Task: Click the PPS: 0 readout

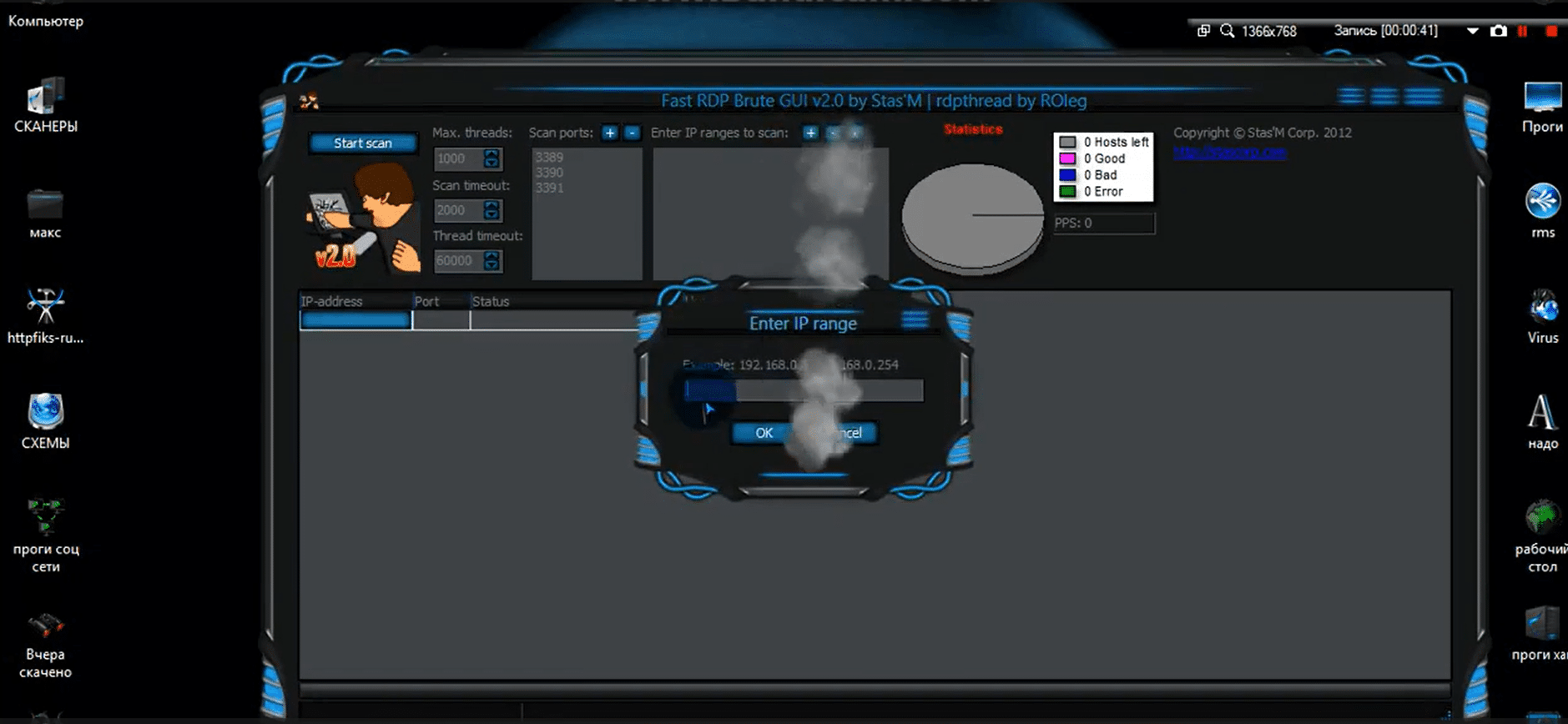Action: coord(1103,224)
